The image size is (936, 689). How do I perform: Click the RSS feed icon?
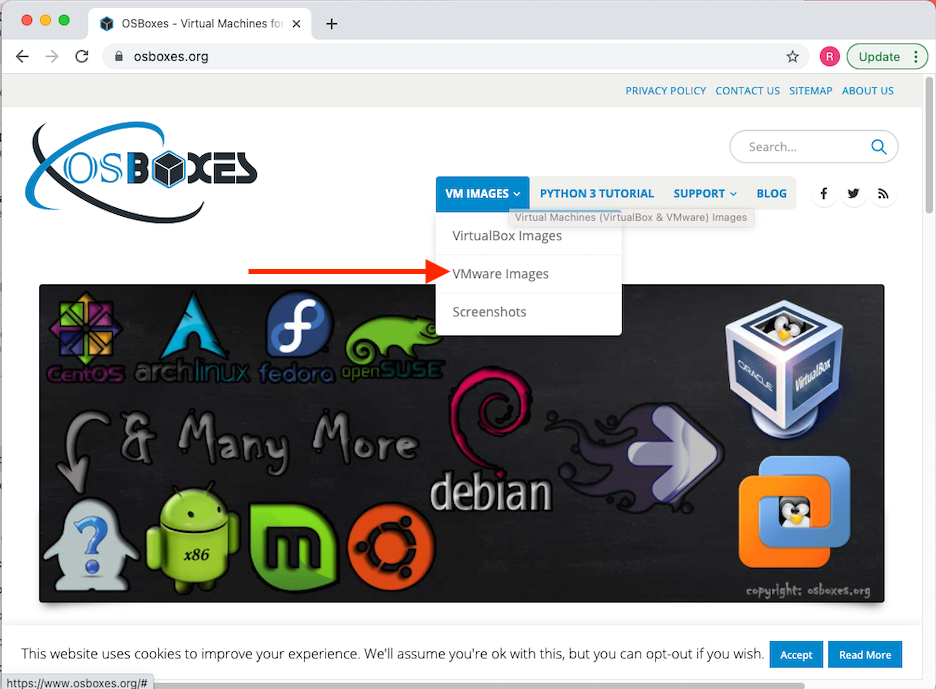[883, 194]
